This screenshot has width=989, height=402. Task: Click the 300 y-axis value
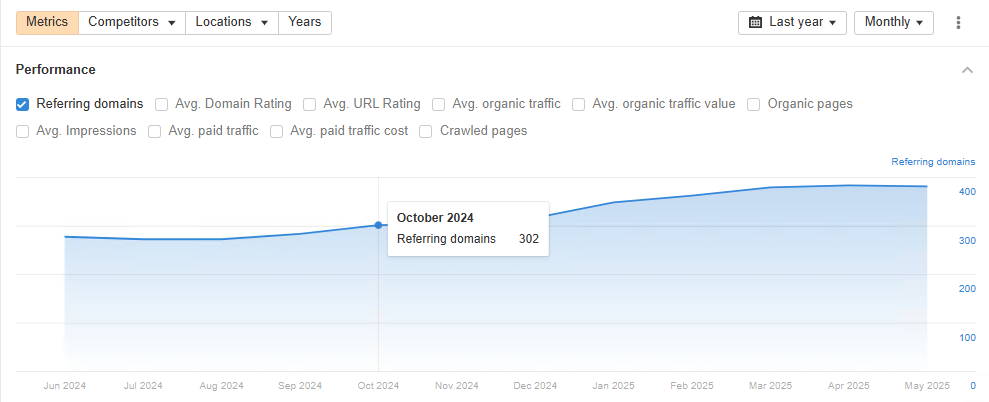(x=968, y=240)
